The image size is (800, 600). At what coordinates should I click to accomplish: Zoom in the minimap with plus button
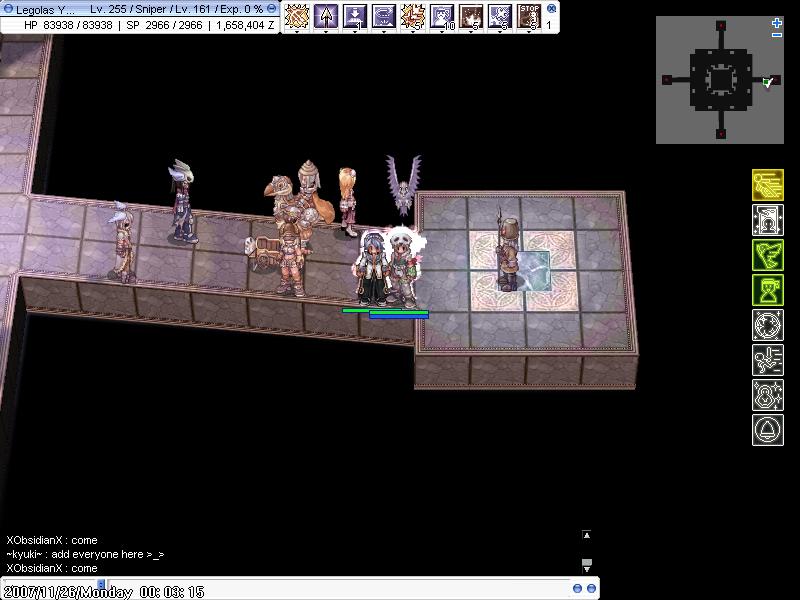click(777, 23)
